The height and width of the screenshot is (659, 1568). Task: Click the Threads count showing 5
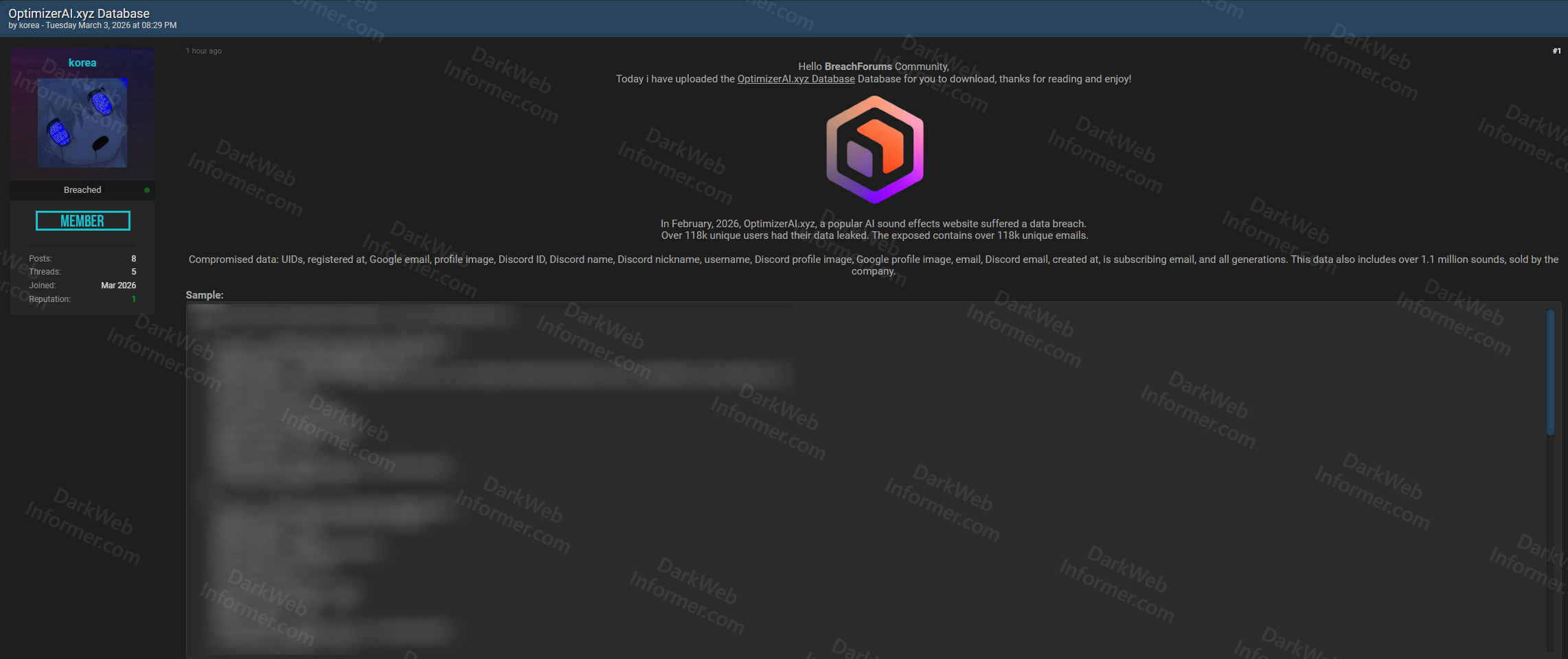click(133, 271)
